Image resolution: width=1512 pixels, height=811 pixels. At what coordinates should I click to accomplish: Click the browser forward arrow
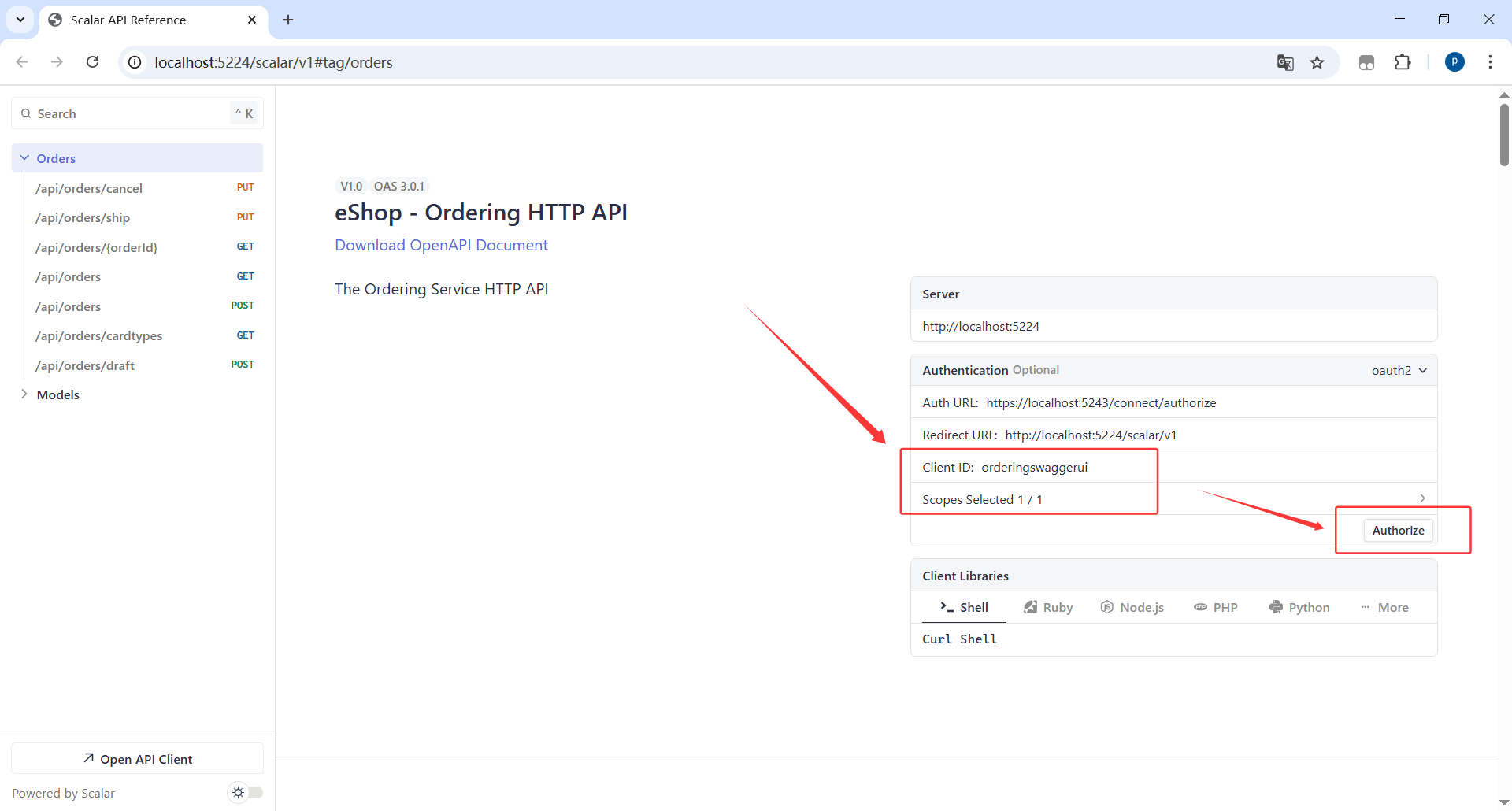tap(57, 62)
